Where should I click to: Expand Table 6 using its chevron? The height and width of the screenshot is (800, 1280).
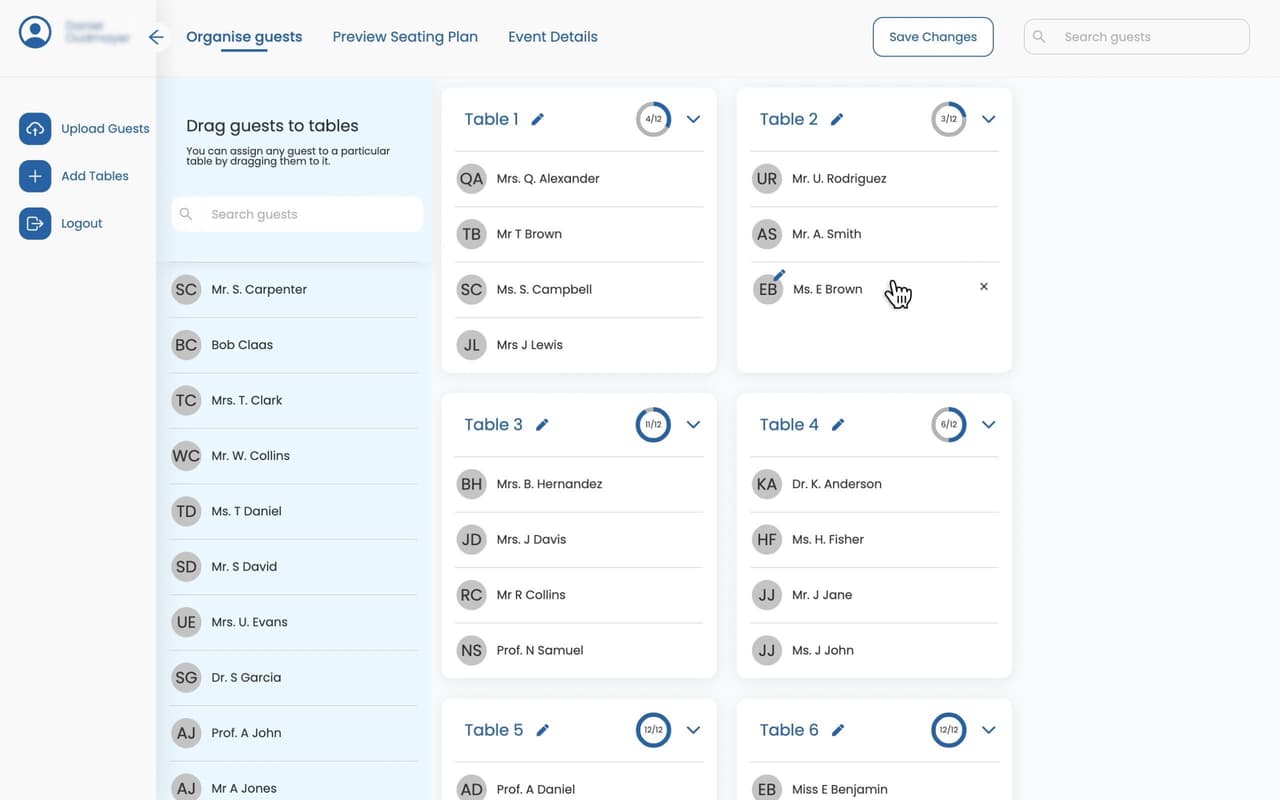pos(988,729)
